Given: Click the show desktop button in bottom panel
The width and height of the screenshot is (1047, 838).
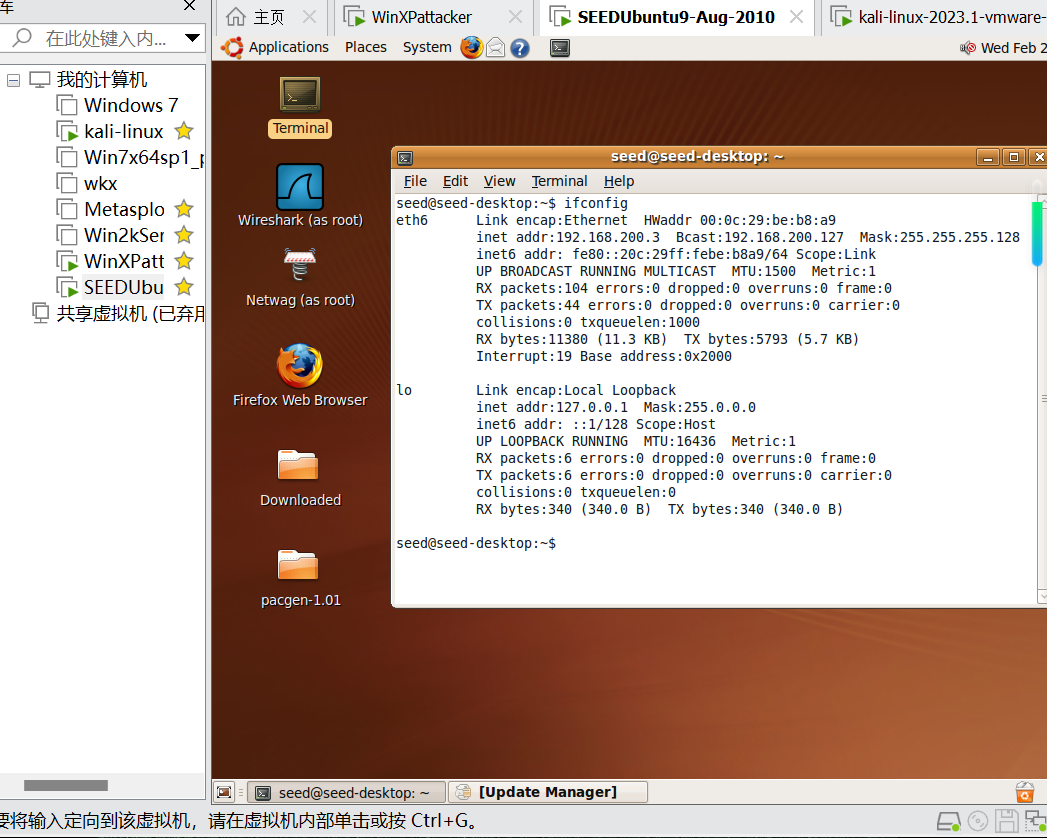Looking at the screenshot, I should (224, 792).
